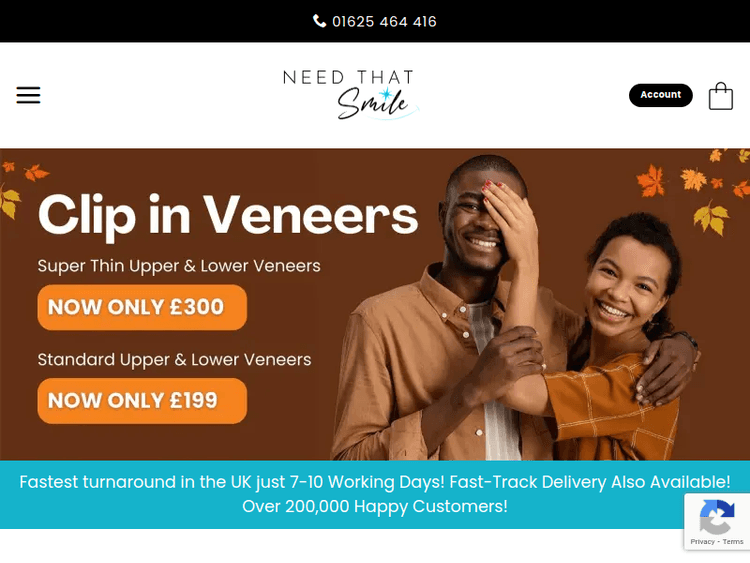
Task: Click the blue star in the Smile logo
Action: click(386, 94)
